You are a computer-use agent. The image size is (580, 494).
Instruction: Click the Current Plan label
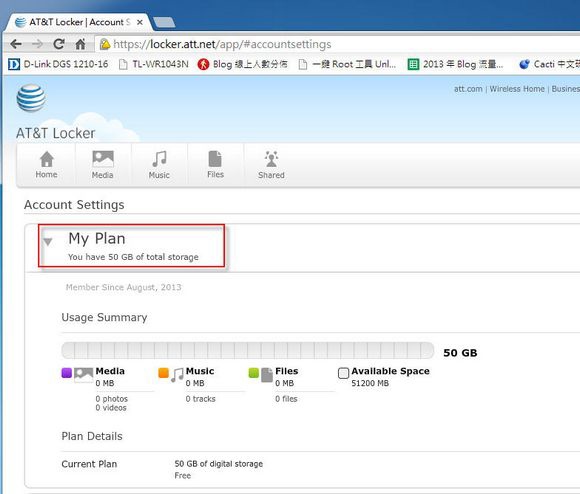point(89,464)
